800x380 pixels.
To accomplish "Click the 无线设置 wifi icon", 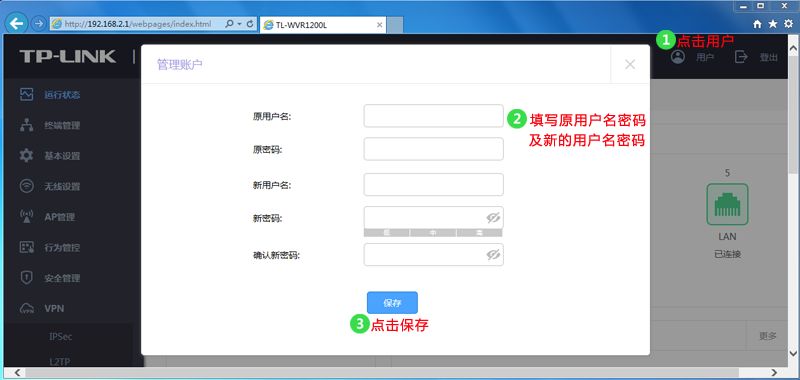I will (27, 186).
